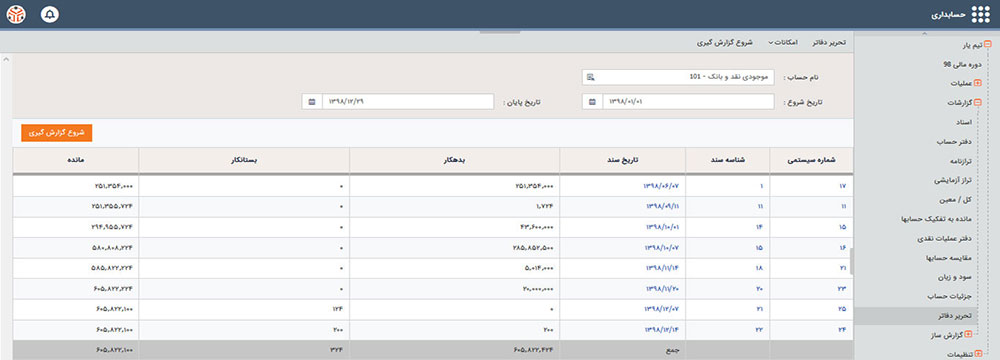Open account lookup icon in نام حساب field
The height and width of the screenshot is (360, 1000).
pos(591,77)
